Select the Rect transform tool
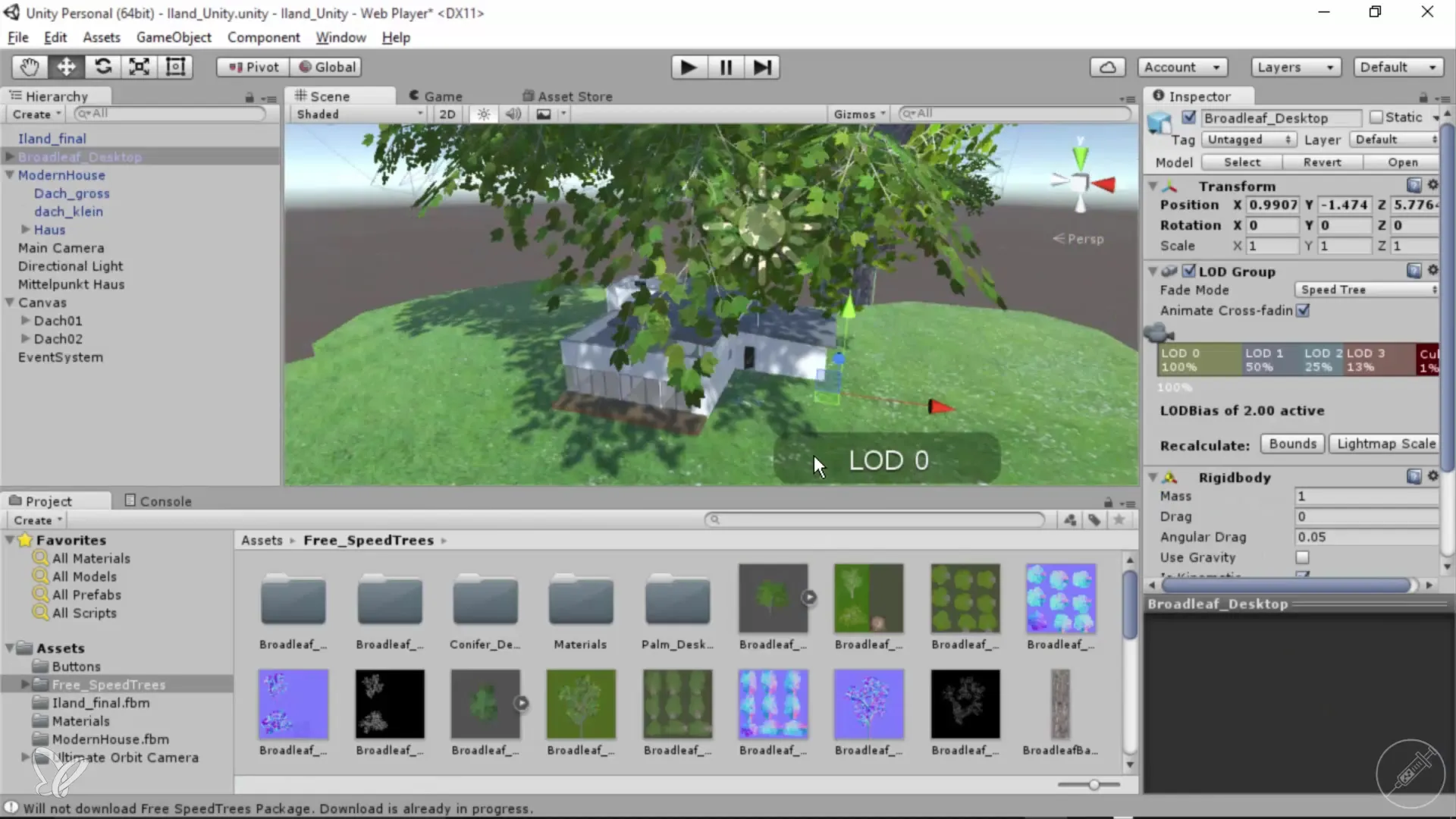Image resolution: width=1456 pixels, height=819 pixels. coord(175,67)
